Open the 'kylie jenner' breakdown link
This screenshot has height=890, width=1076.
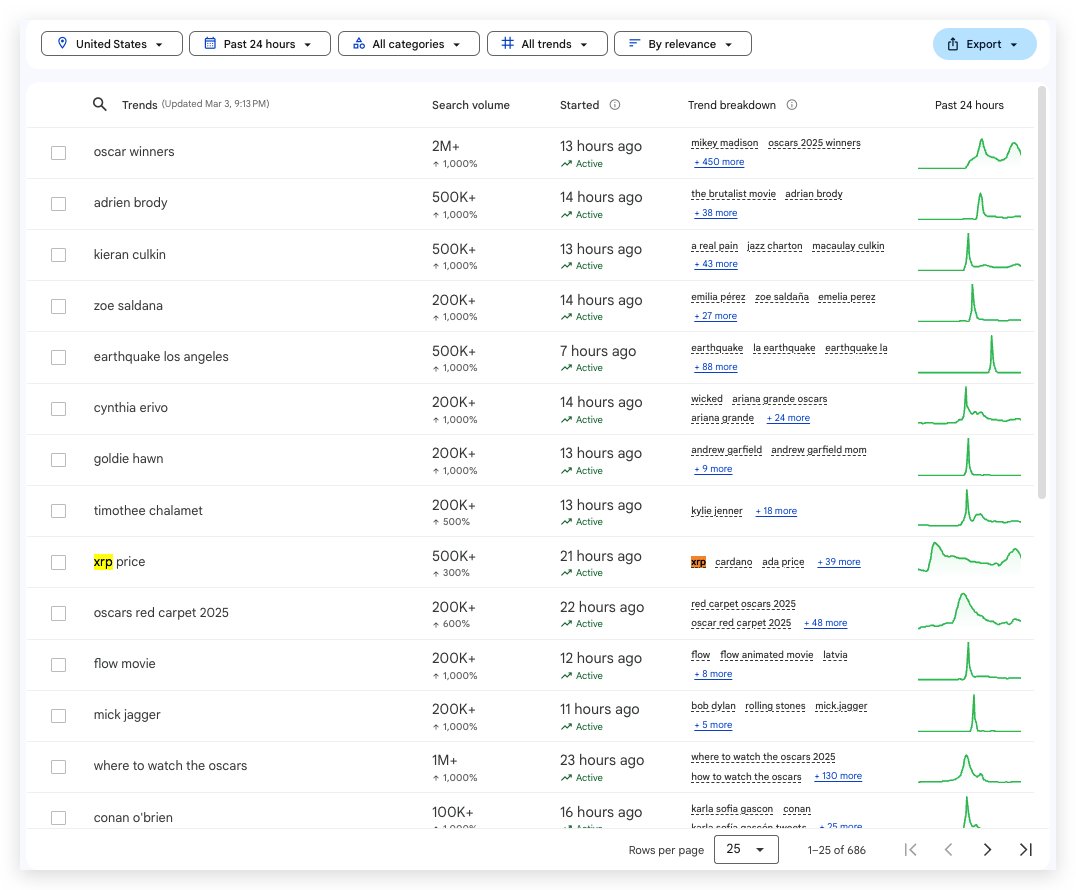click(716, 511)
